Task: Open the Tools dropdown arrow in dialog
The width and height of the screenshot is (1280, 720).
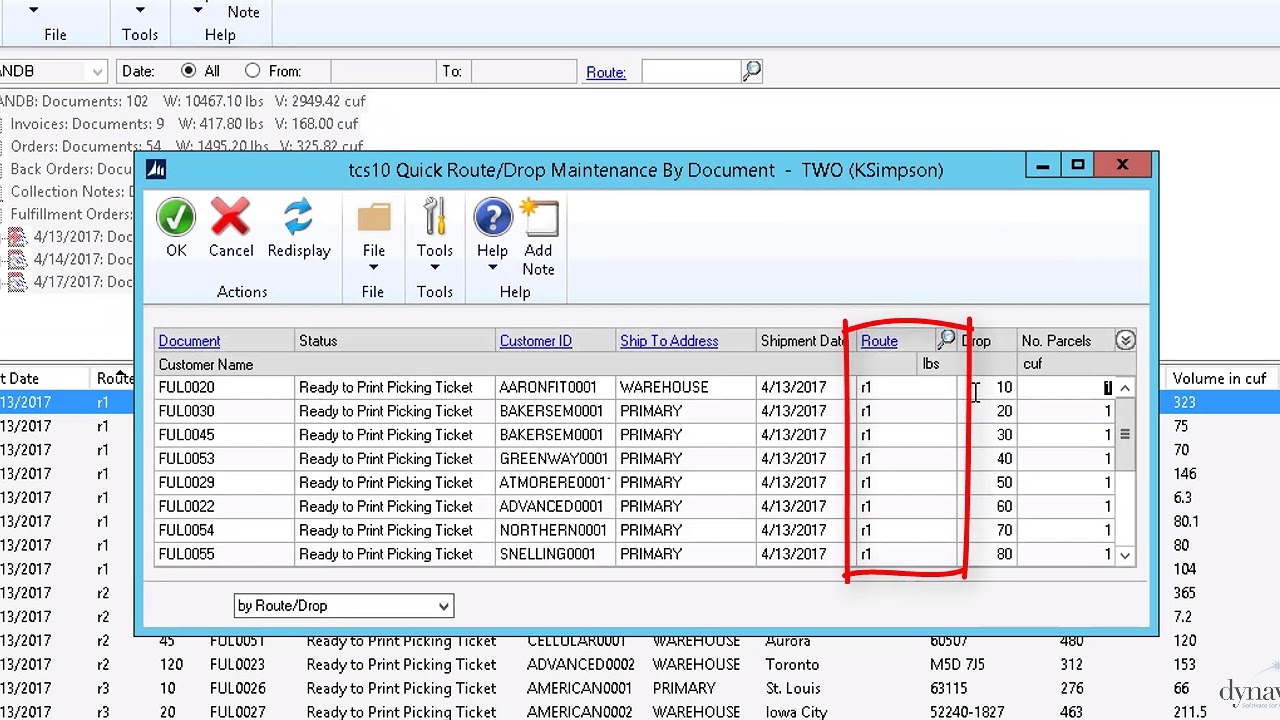Action: 434,268
